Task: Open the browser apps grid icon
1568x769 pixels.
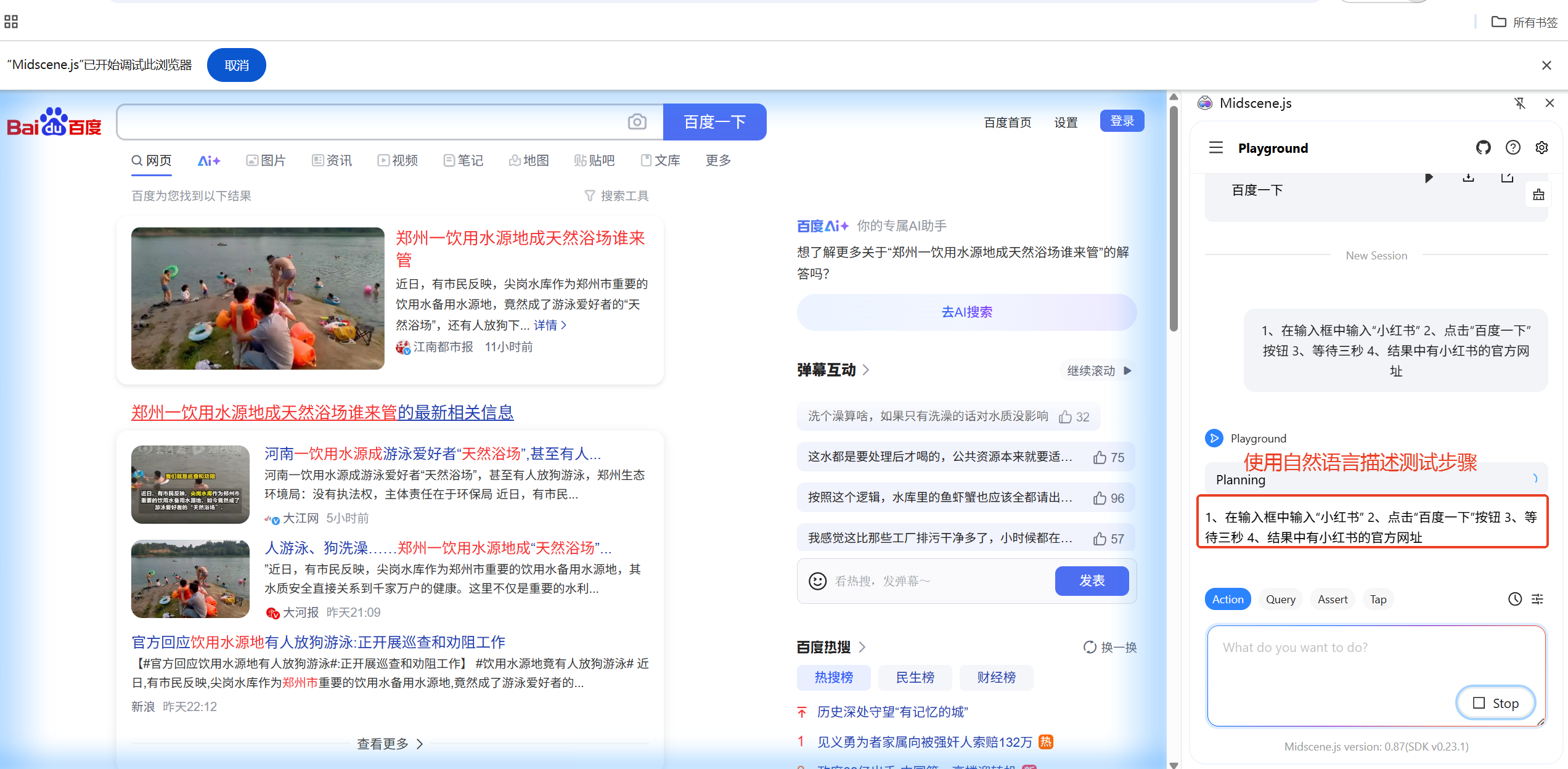Action: (x=11, y=22)
